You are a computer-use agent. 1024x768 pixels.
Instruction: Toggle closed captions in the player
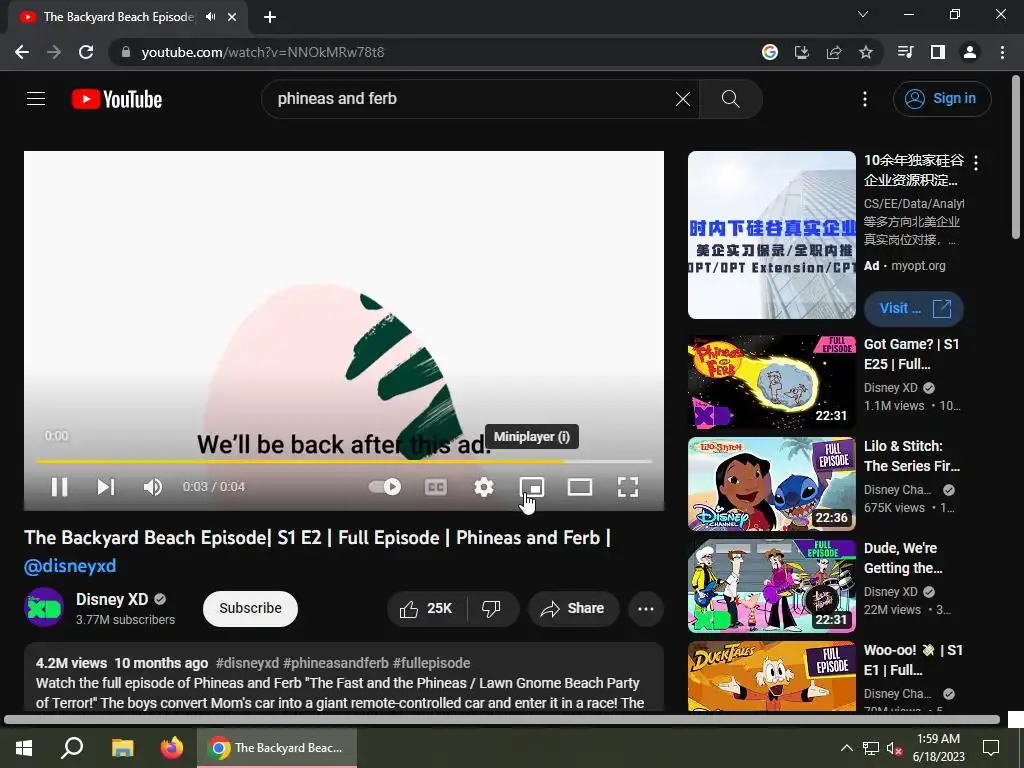point(436,487)
